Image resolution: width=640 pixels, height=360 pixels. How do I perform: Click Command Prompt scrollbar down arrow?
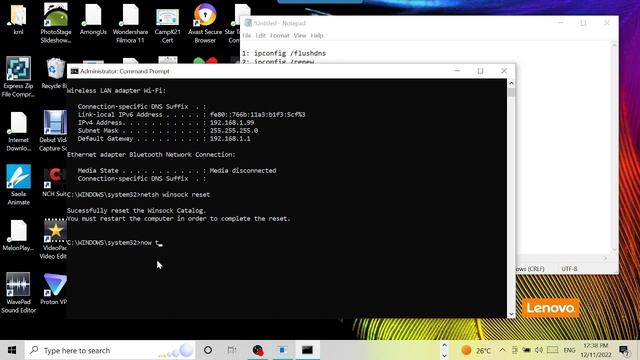click(511, 314)
